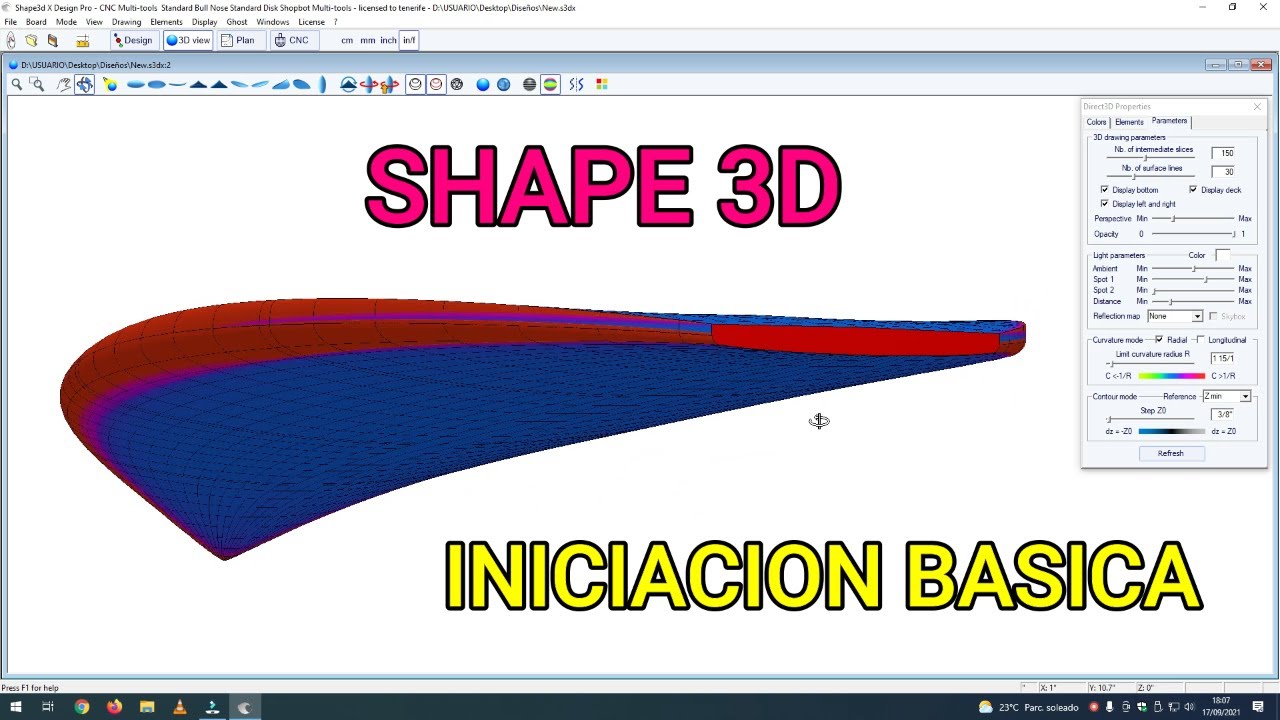The width and height of the screenshot is (1280, 720).
Task: Click the new board icon in top toolbar
Action: (11, 41)
